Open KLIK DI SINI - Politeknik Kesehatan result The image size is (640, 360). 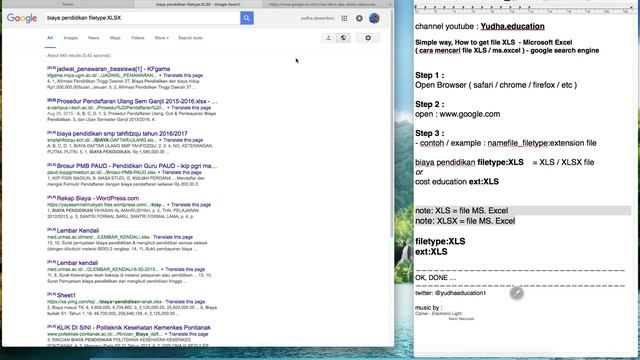pos(133,327)
